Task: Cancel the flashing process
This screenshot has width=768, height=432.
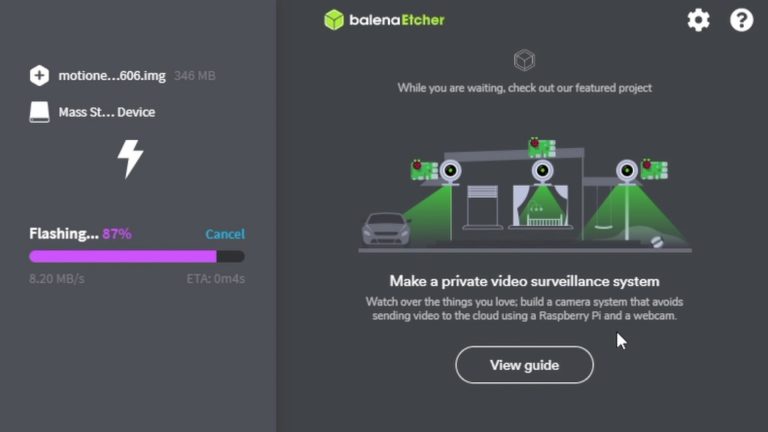Action: tap(225, 234)
